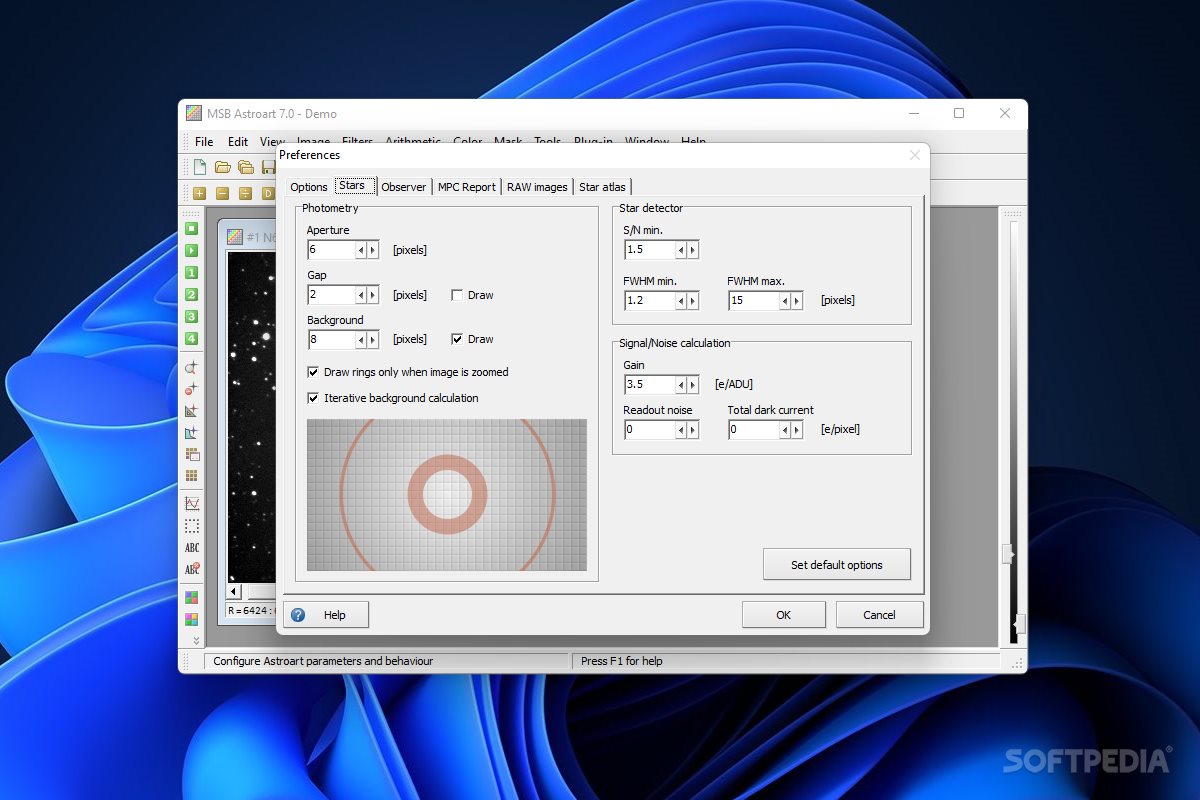Decrease the Readout noise value
This screenshot has width=1200, height=800.
[681, 430]
